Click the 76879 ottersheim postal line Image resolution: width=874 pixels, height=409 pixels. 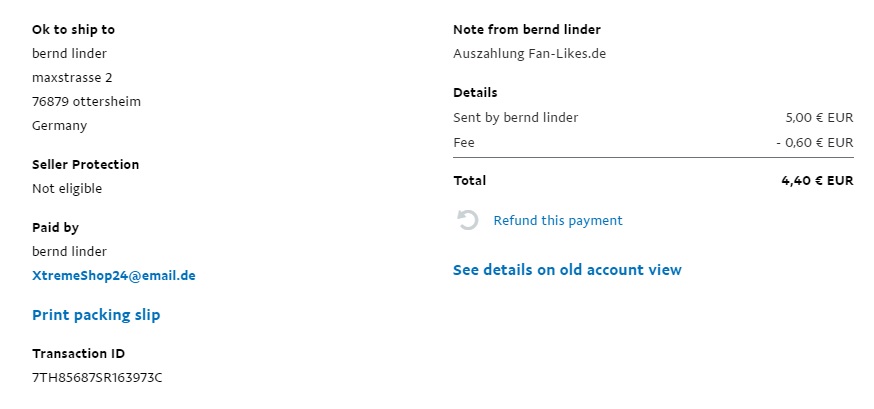click(x=86, y=101)
